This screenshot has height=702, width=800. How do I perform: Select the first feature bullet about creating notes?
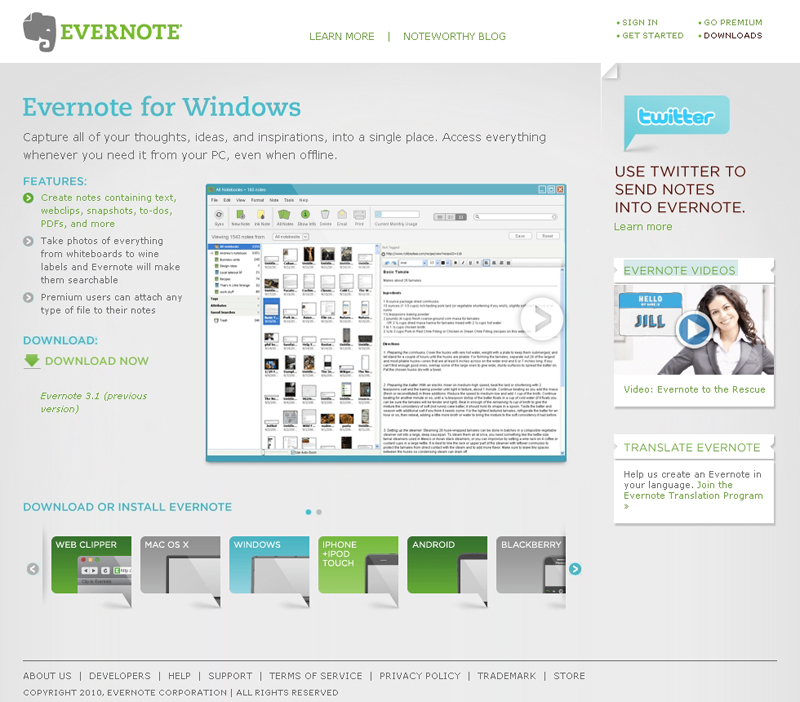(109, 210)
